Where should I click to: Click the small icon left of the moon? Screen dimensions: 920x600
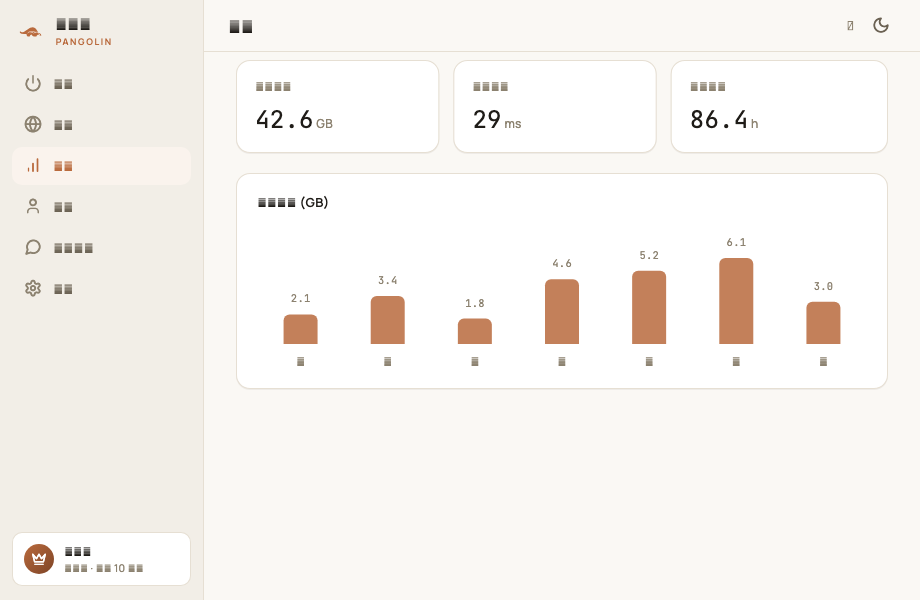(x=850, y=25)
